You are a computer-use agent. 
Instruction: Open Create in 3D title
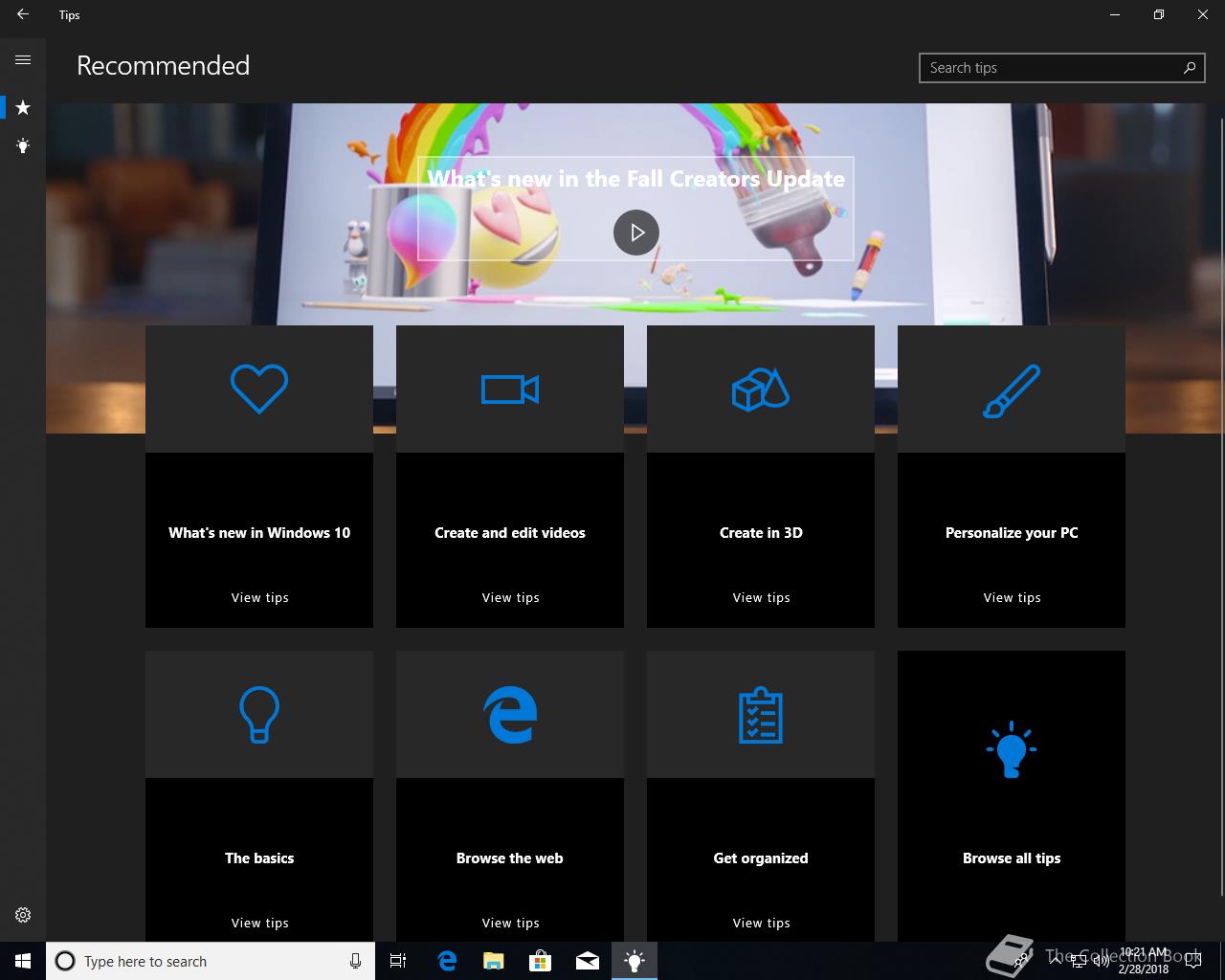tap(761, 533)
